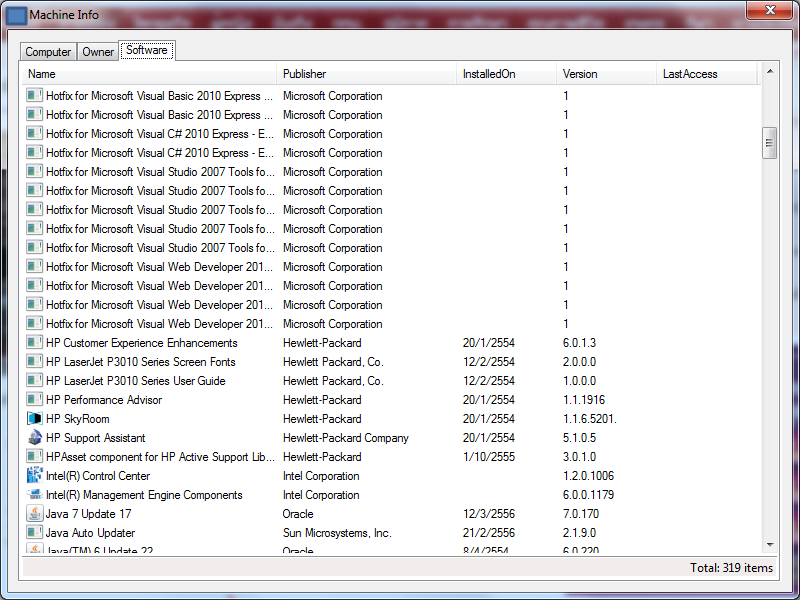
Task: Click the HP Performance Advisor row icon
Action: [x=34, y=399]
